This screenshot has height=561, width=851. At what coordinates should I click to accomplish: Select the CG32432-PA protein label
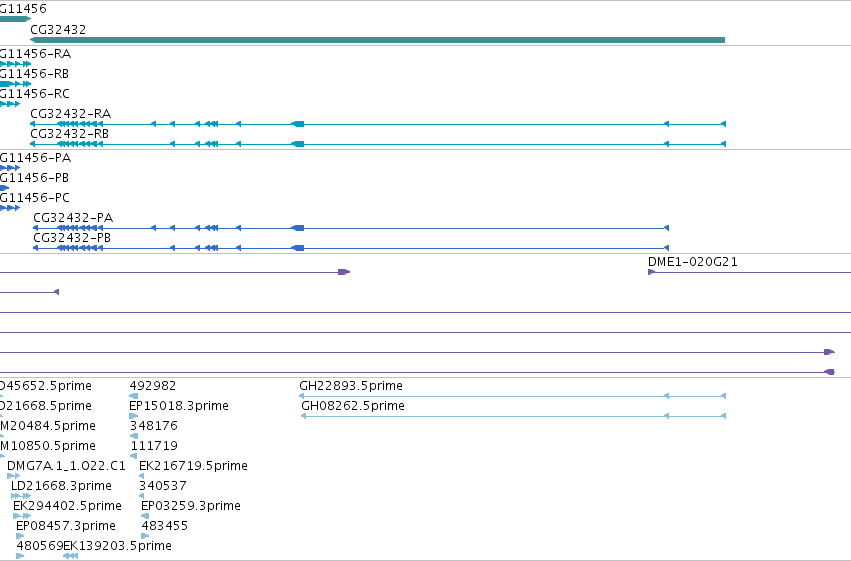point(73,218)
